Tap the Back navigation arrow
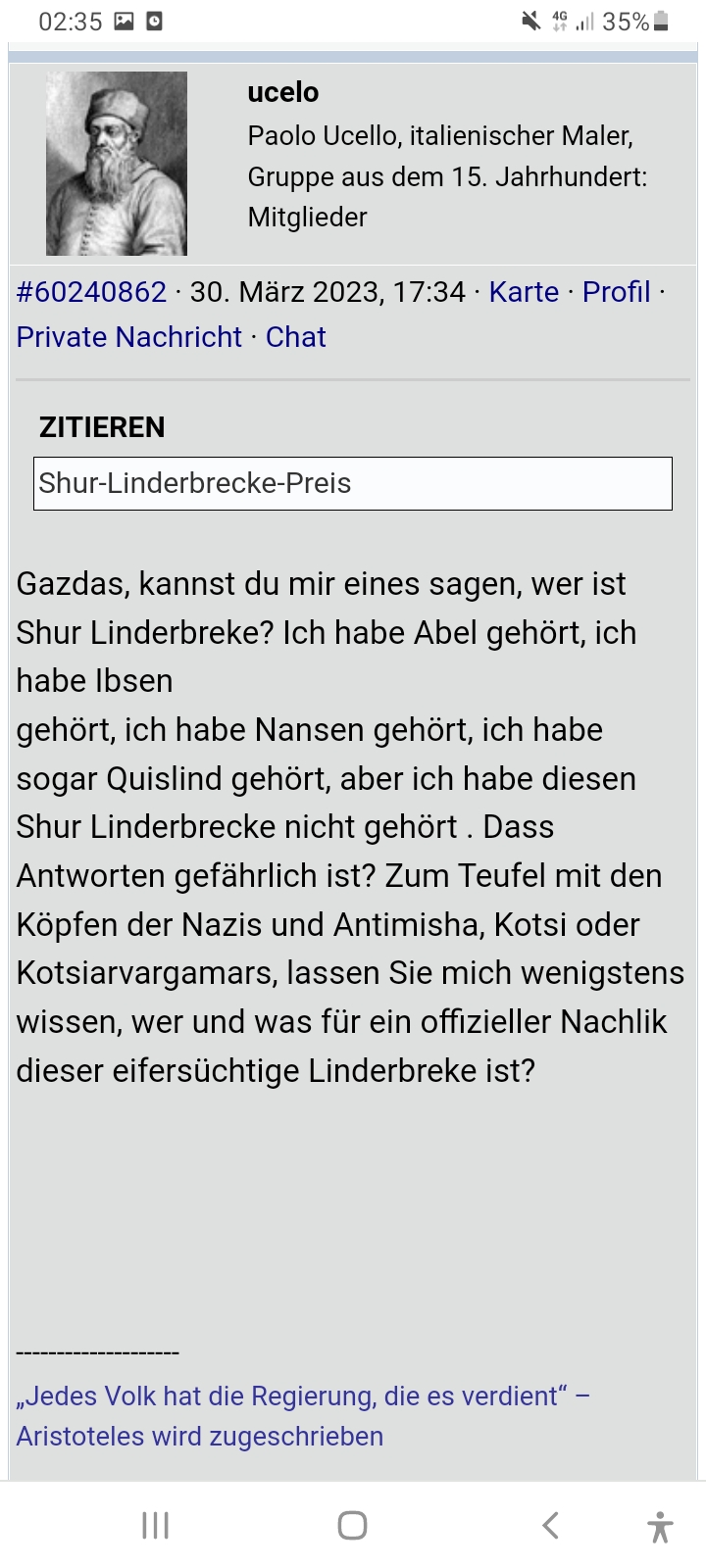The image size is (706, 1568). [x=548, y=1525]
